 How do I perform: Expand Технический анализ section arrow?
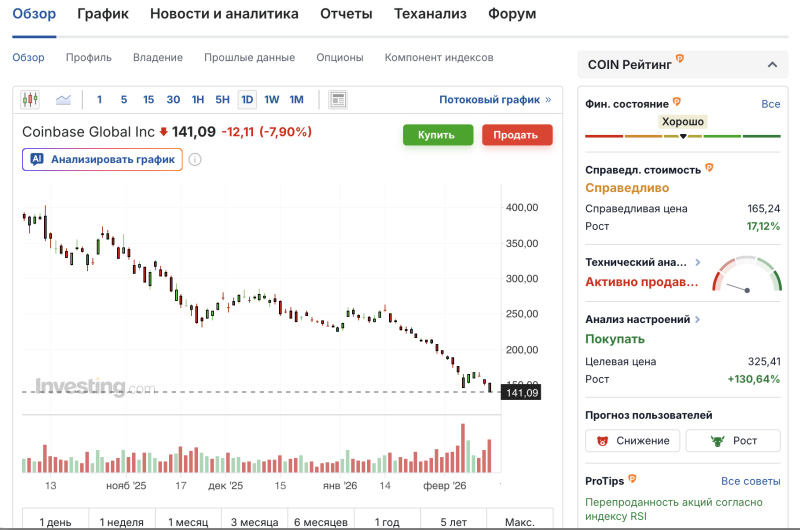(698, 262)
